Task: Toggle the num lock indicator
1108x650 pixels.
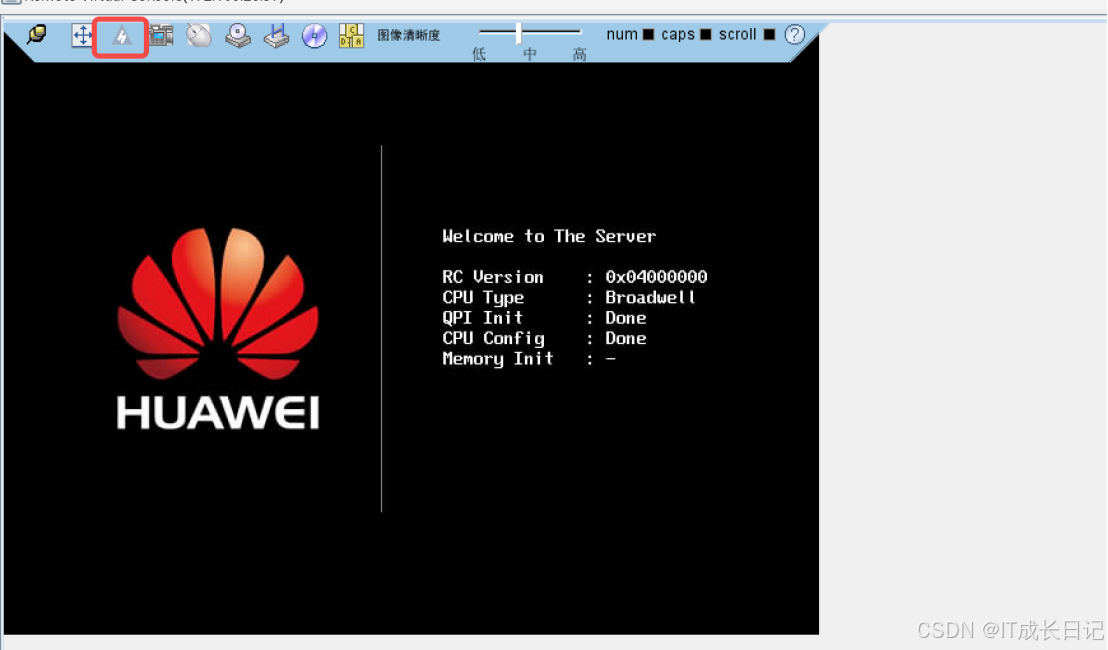Action: (648, 34)
